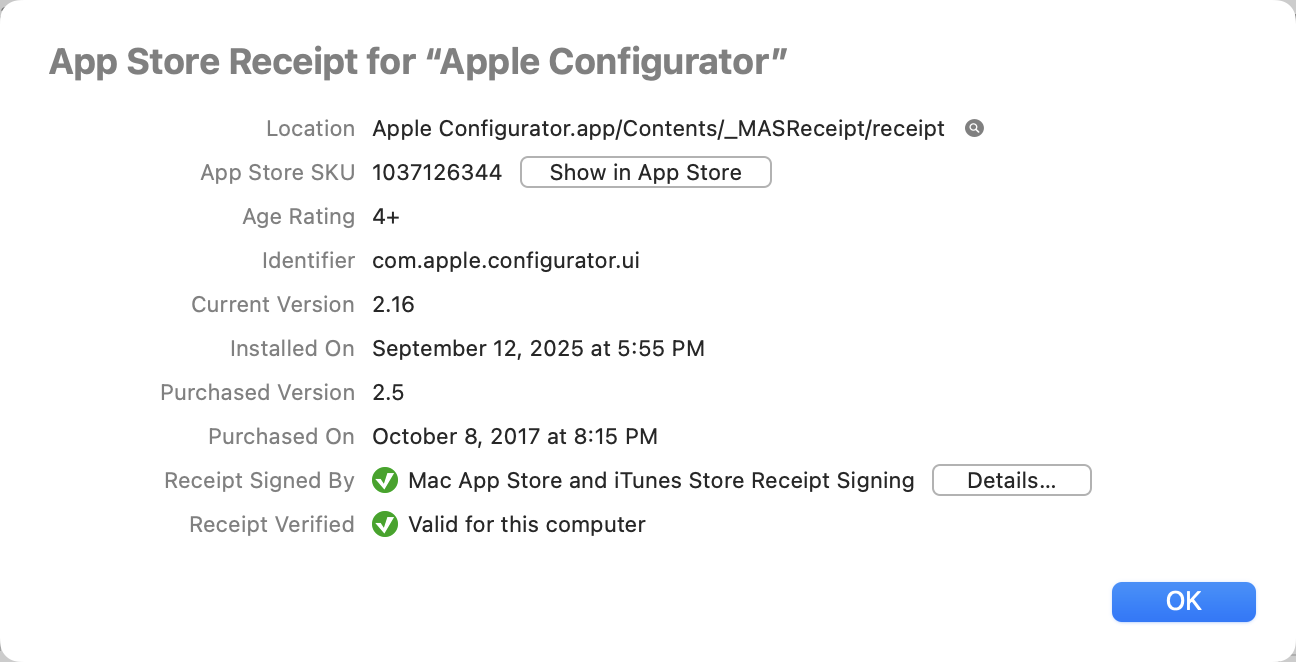
Task: Click the Purchased Version value 2.5
Action: point(388,392)
